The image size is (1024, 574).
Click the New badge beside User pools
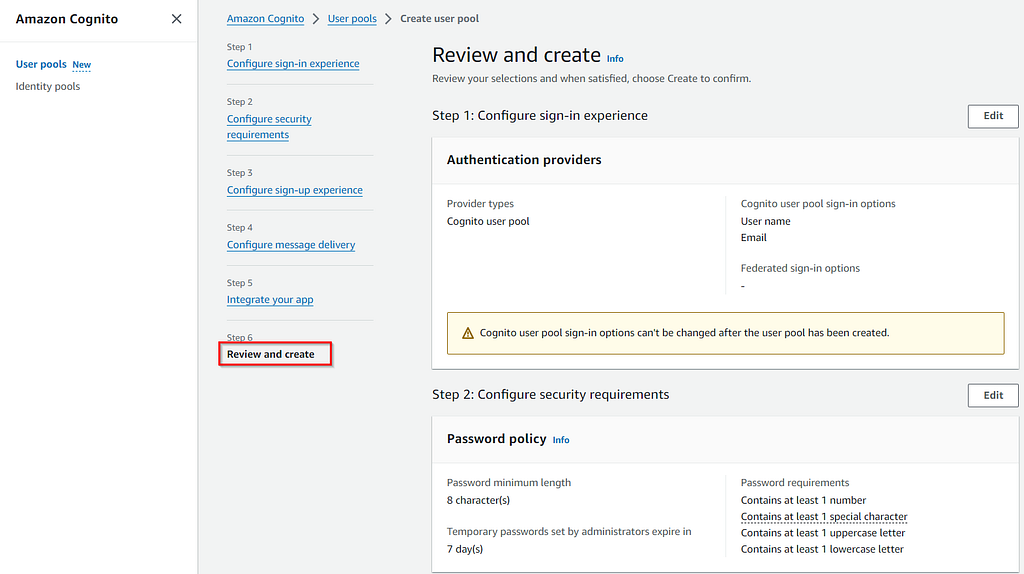[82, 65]
